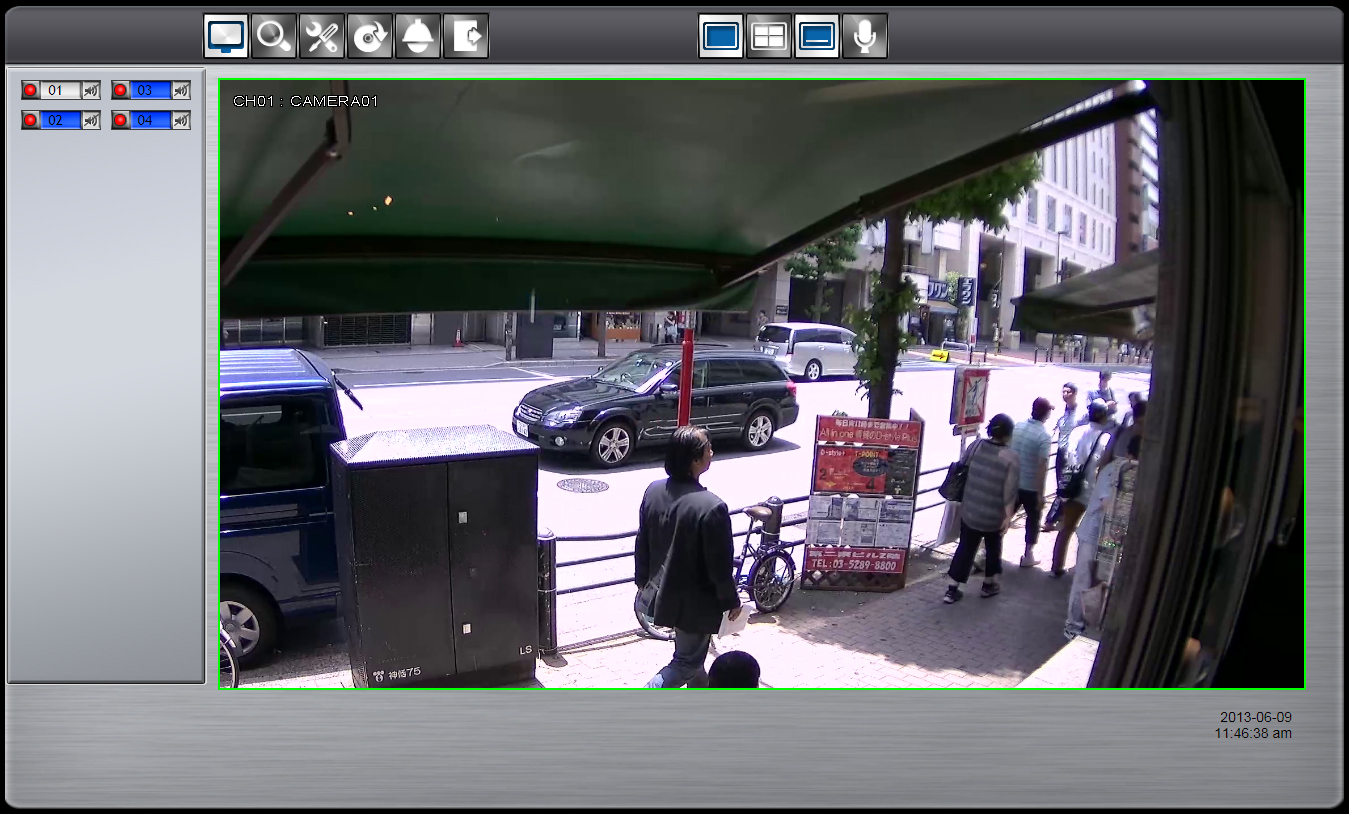Switch to quad split view layout
Viewport: 1349px width, 814px height.
769,36
